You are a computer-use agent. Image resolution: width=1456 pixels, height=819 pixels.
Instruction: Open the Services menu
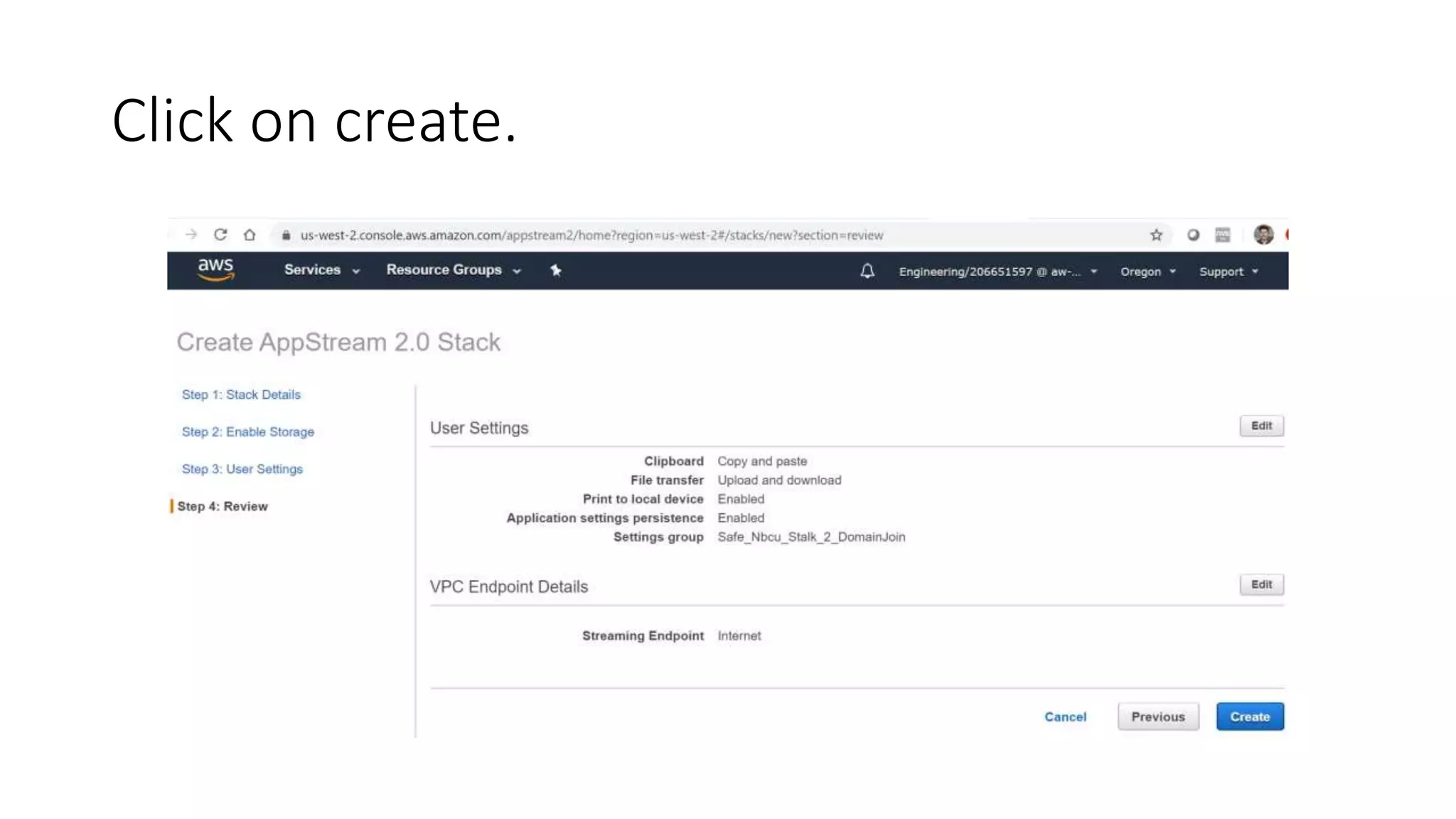[322, 270]
